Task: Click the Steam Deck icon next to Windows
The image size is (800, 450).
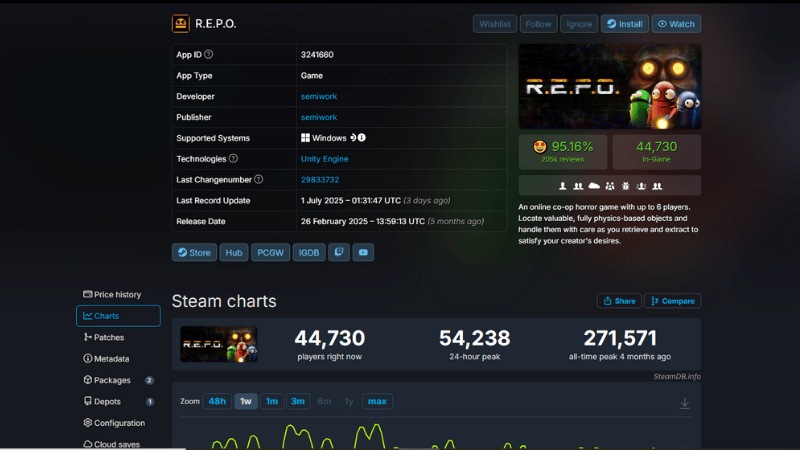Action: click(353, 138)
